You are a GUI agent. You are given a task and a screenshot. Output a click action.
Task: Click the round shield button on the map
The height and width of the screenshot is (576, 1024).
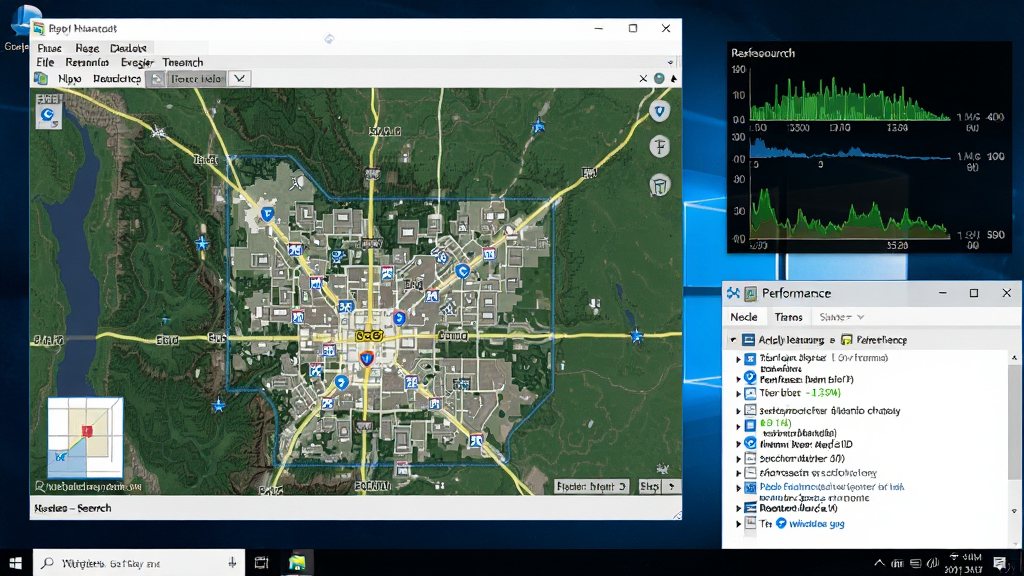pos(660,112)
